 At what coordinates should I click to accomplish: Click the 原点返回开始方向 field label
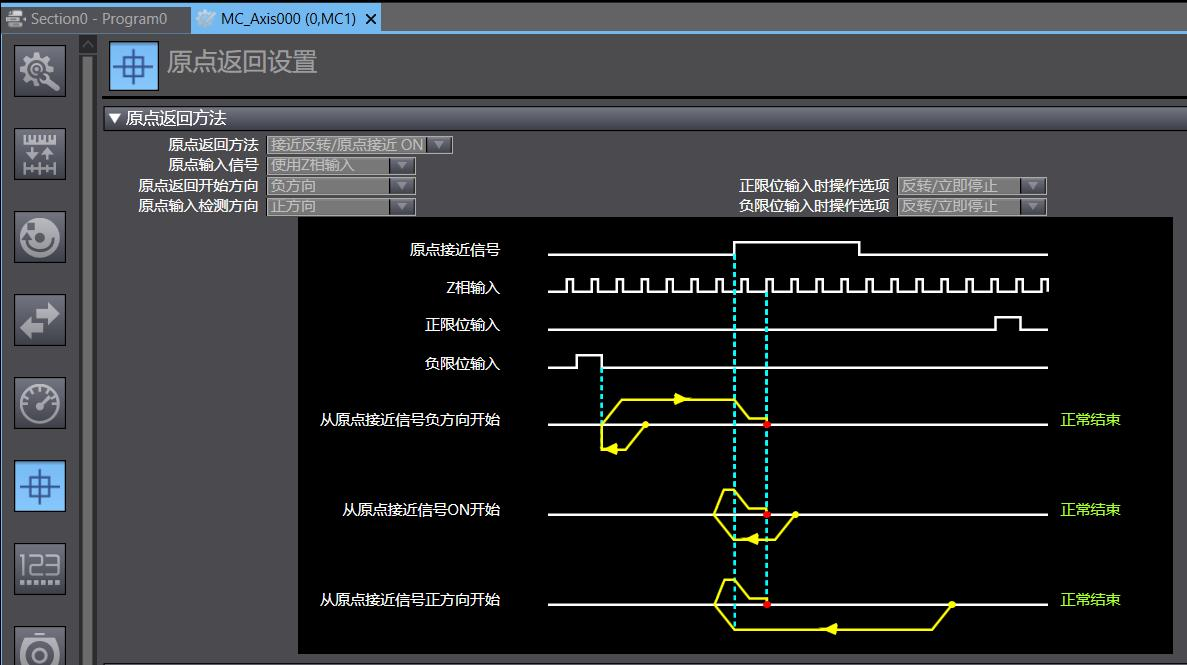[198, 186]
